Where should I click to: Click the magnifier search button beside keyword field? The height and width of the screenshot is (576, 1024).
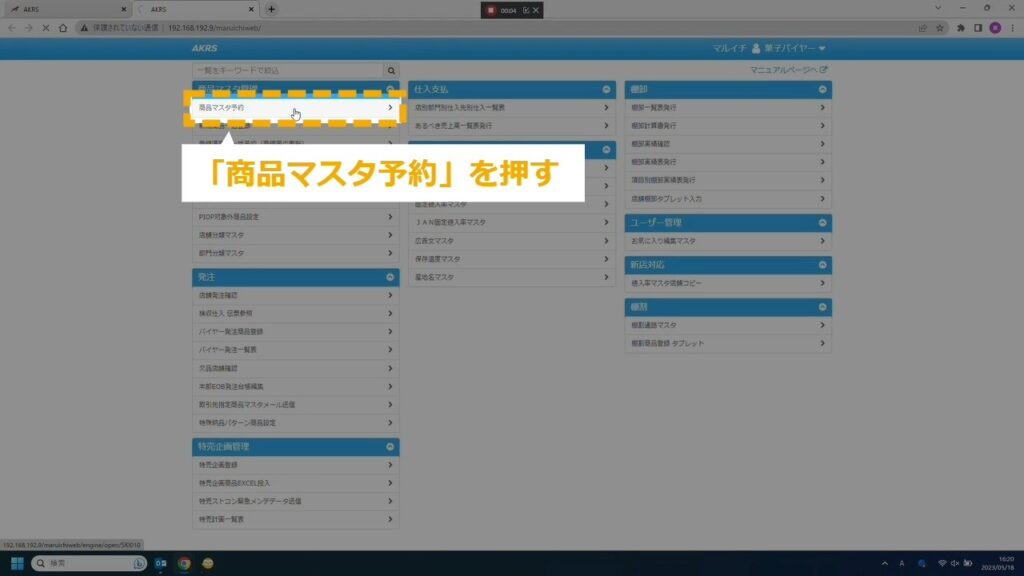tap(391, 71)
